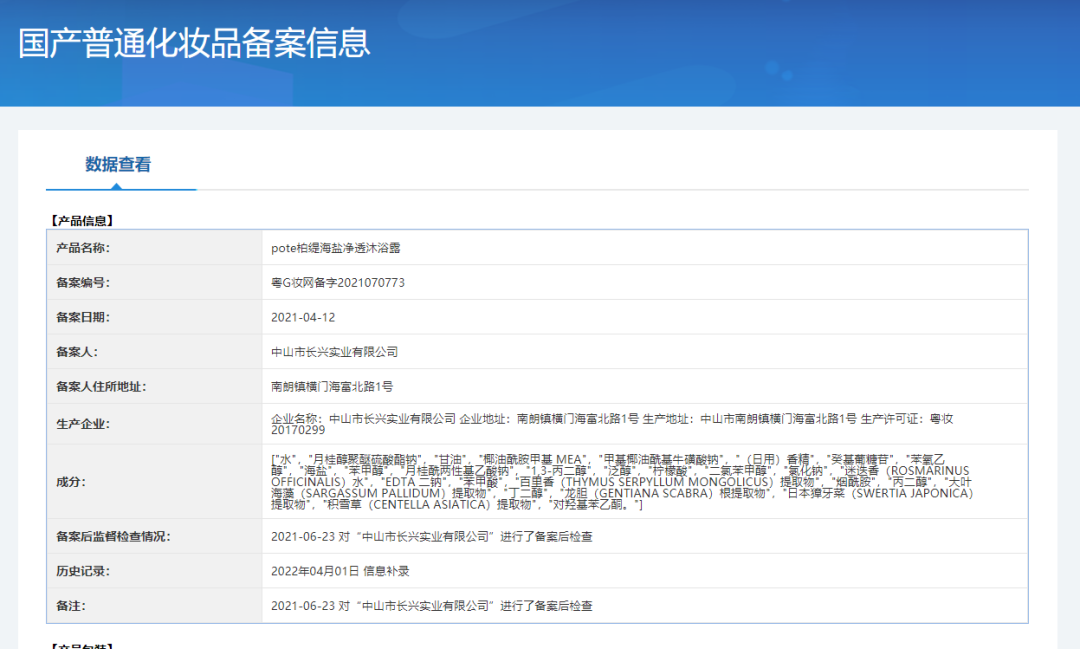Open the 数据查看 tab
The width and height of the screenshot is (1080, 649).
pyautogui.click(x=118, y=165)
